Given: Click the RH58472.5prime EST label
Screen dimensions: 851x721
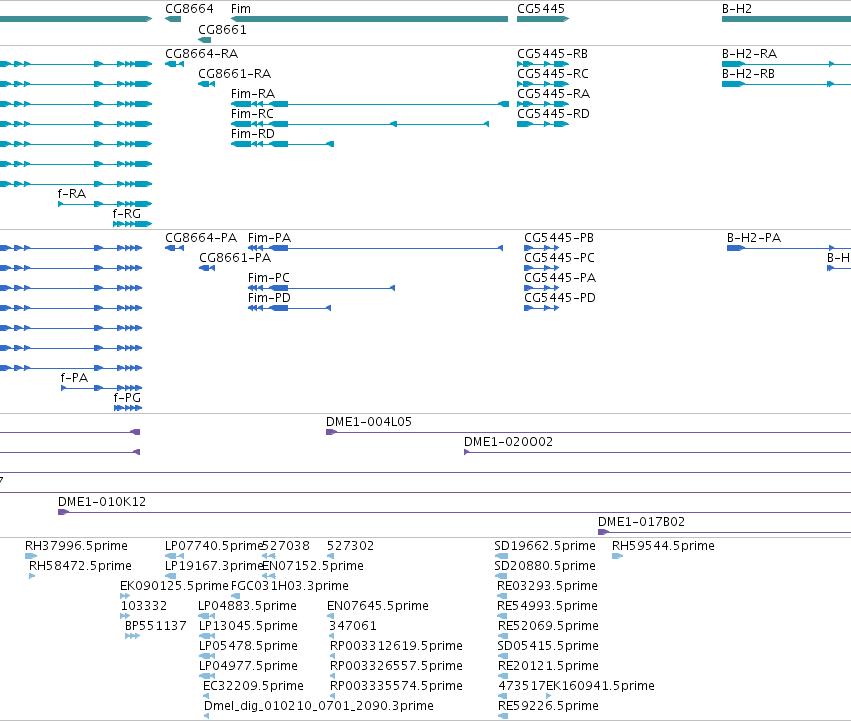Looking at the screenshot, I should (x=80, y=566).
